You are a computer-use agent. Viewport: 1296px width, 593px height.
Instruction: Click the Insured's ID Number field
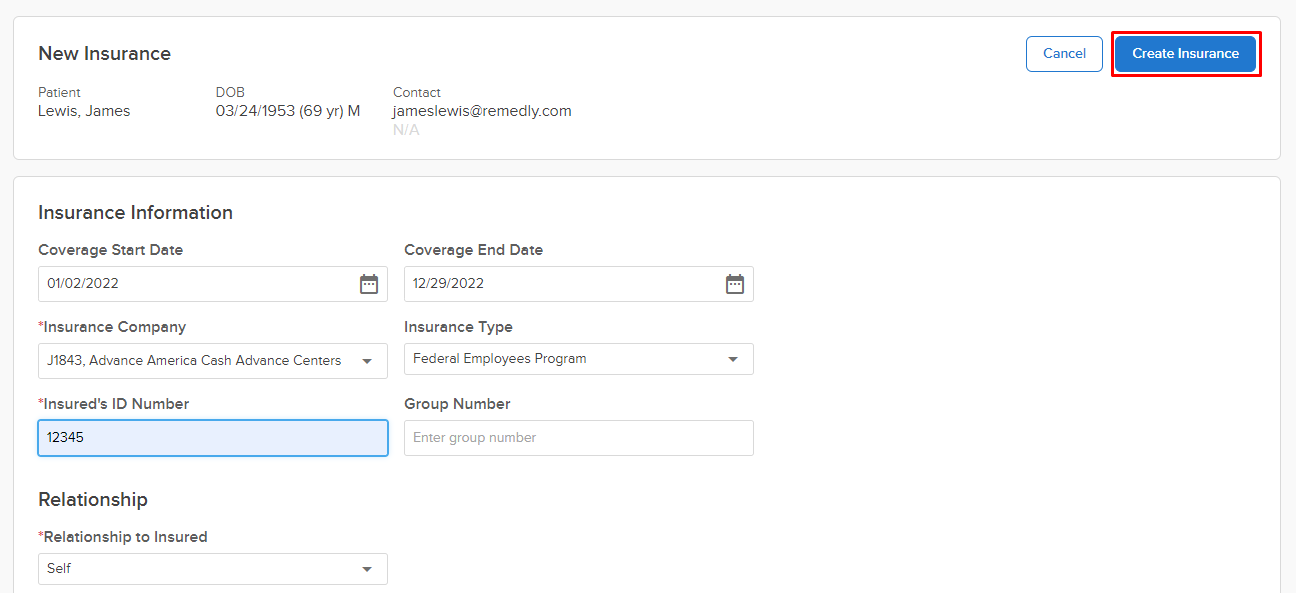(213, 438)
